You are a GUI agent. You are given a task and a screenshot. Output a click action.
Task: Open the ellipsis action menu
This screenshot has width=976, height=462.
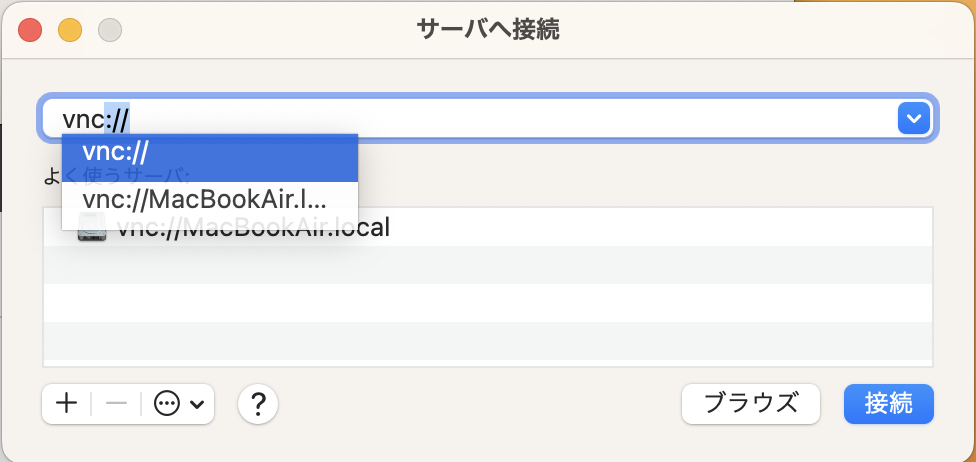(x=167, y=404)
